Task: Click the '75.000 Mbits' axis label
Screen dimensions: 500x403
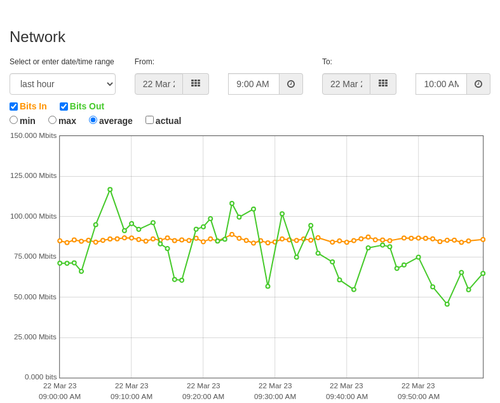Action: [35, 256]
